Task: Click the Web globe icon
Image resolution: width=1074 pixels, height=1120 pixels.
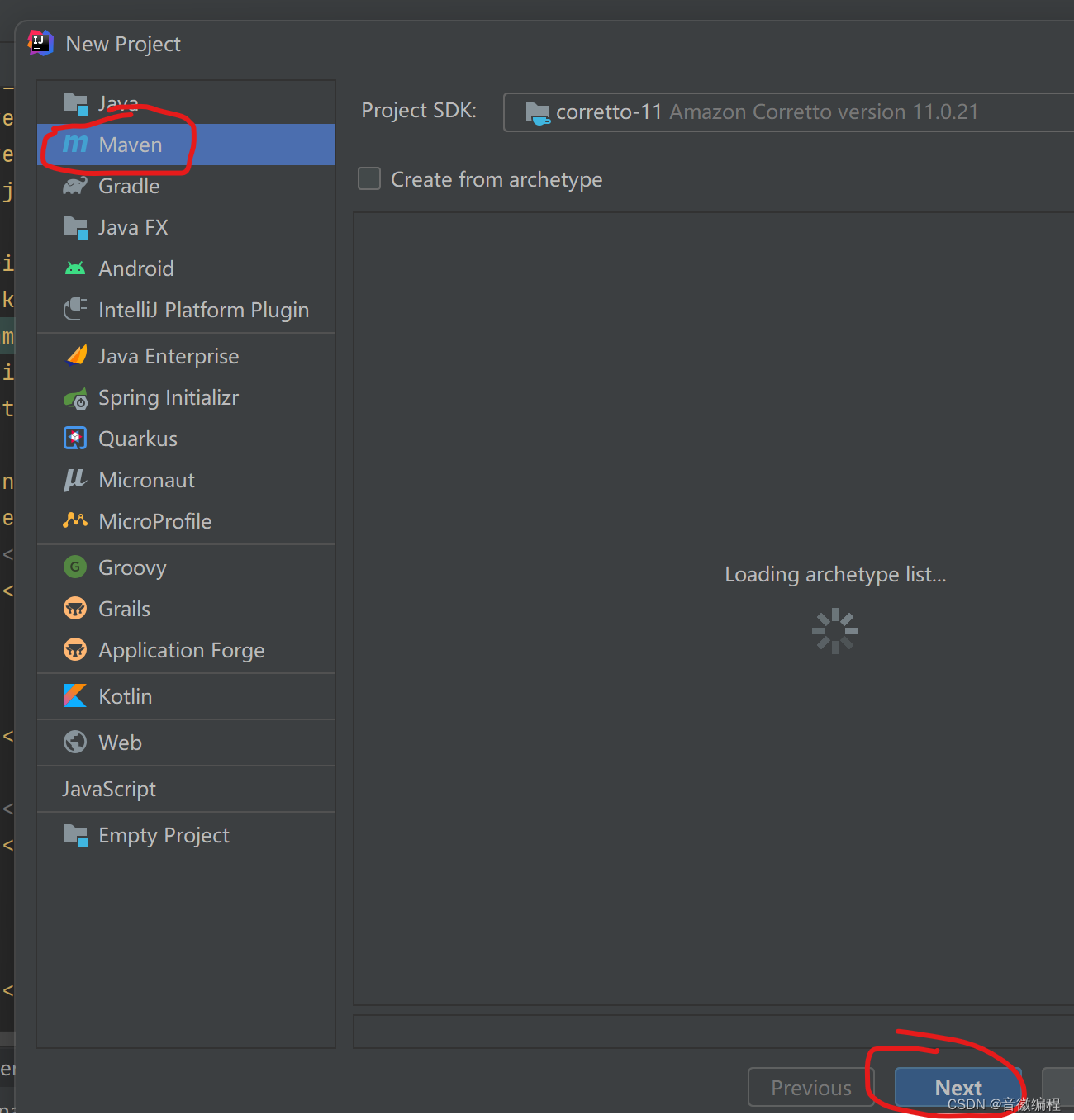Action: point(75,743)
